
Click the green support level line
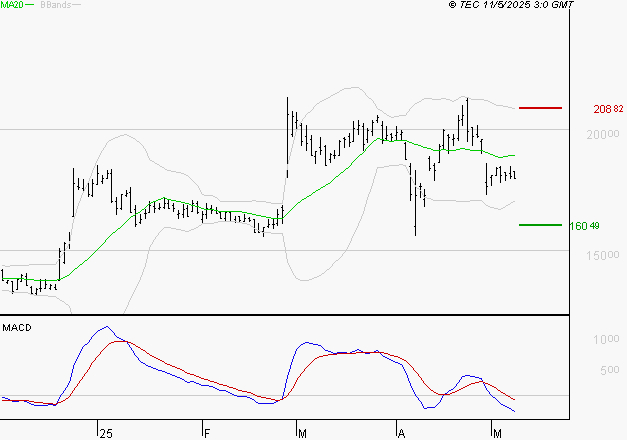[540, 225]
